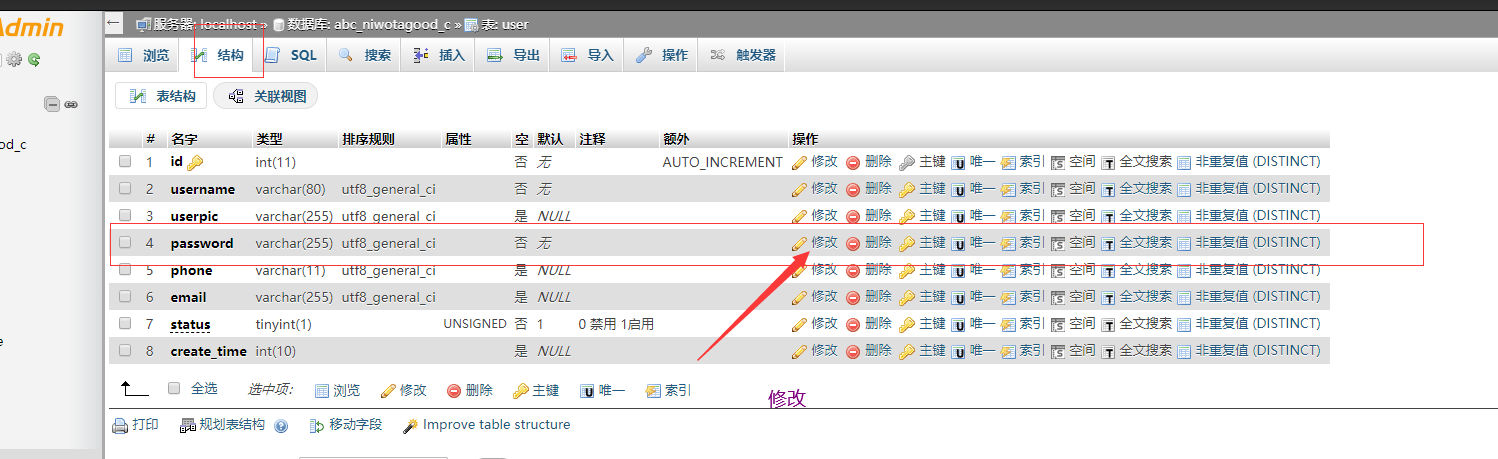
Task: Click the 移动字段 move columns icon
Action: [x=317, y=426]
